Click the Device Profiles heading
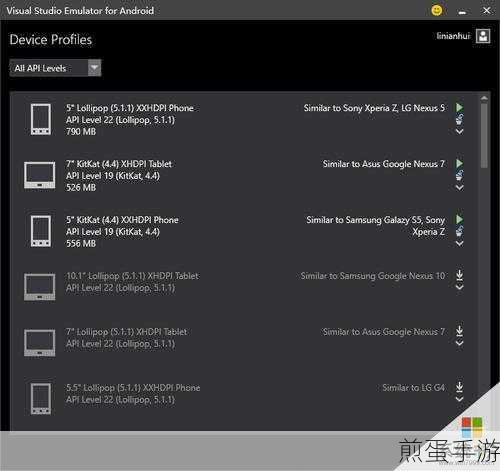Image resolution: width=500 pixels, height=471 pixels. point(51,40)
